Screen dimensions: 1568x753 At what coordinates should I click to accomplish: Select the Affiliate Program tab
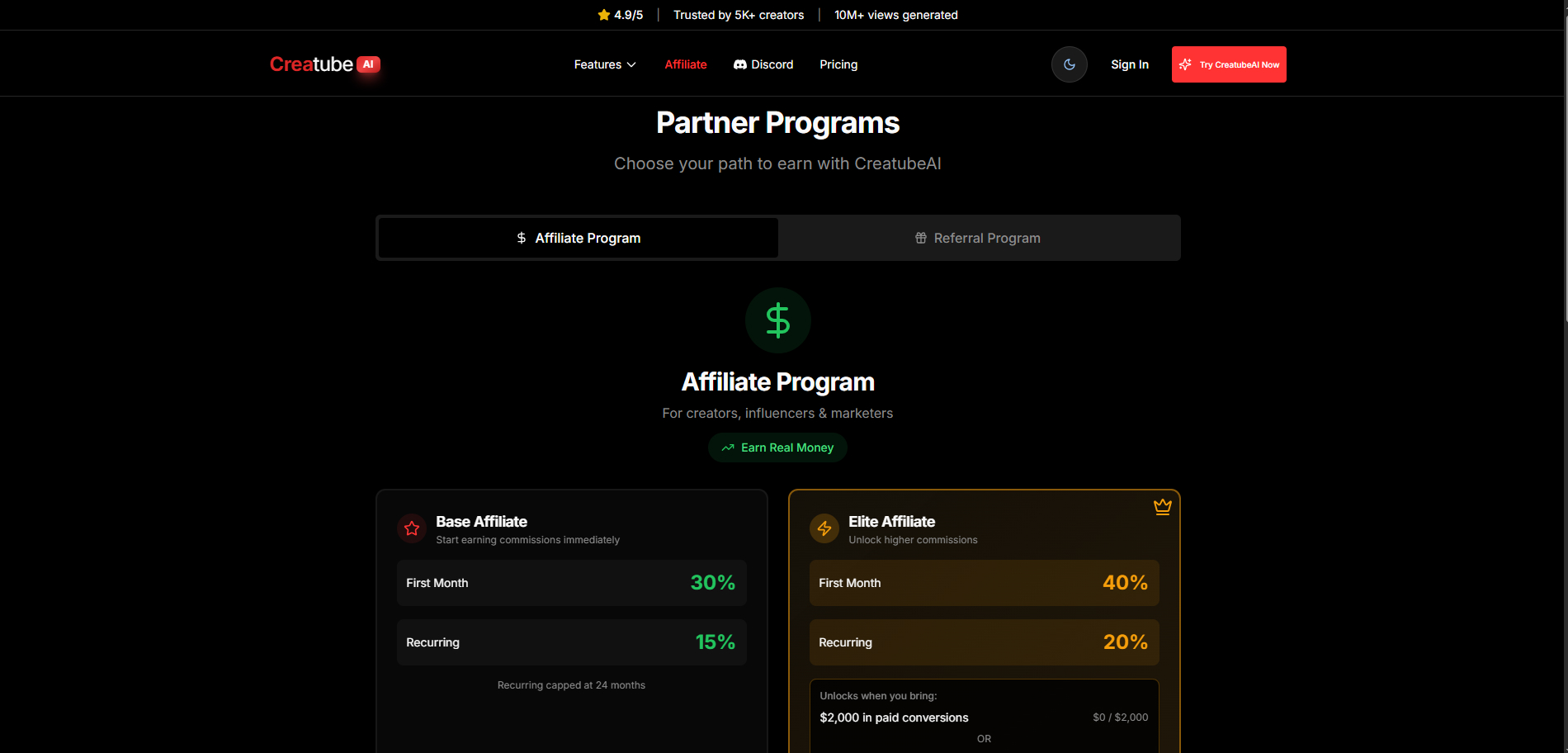pyautogui.click(x=578, y=238)
